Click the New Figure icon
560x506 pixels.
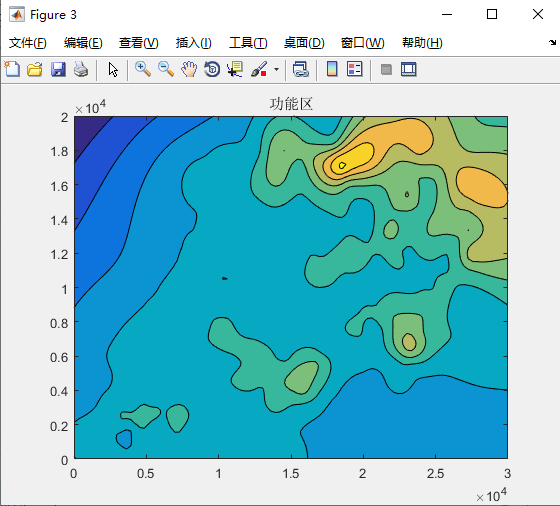point(12,69)
